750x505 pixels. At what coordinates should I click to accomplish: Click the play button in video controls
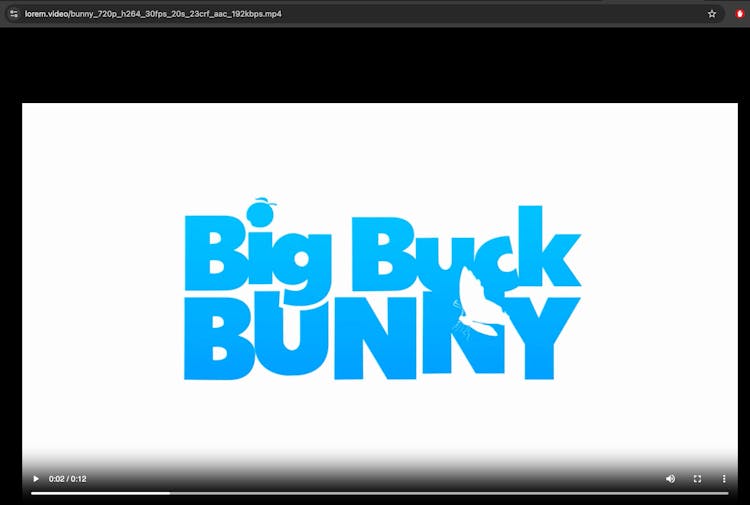pyautogui.click(x=36, y=479)
